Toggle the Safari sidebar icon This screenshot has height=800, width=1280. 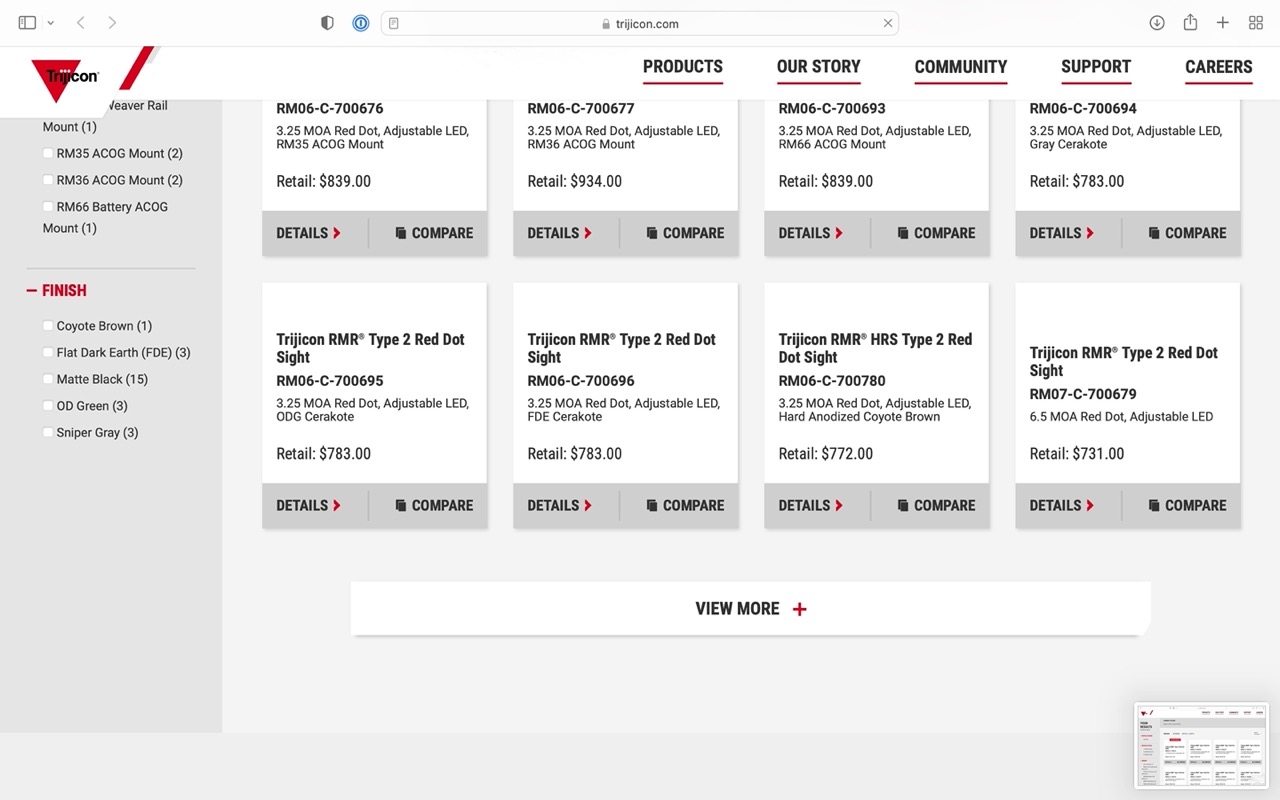[x=27, y=23]
